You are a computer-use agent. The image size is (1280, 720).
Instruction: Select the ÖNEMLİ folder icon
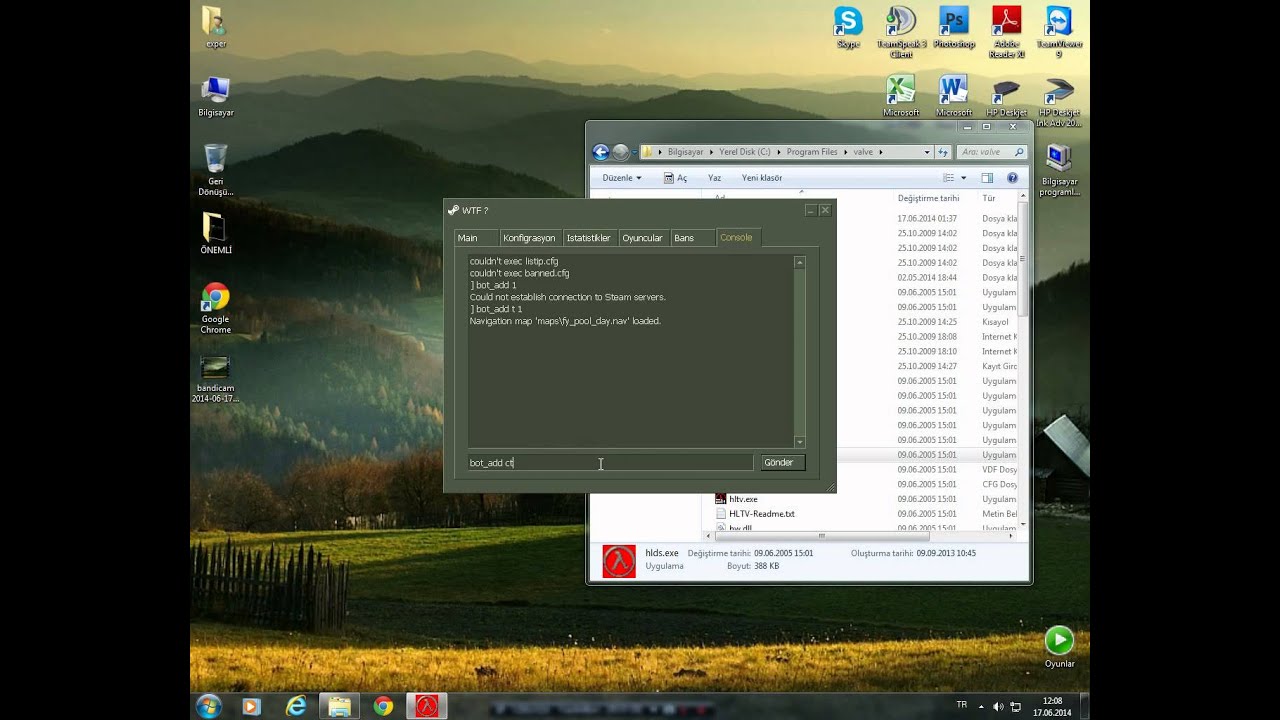click(215, 233)
